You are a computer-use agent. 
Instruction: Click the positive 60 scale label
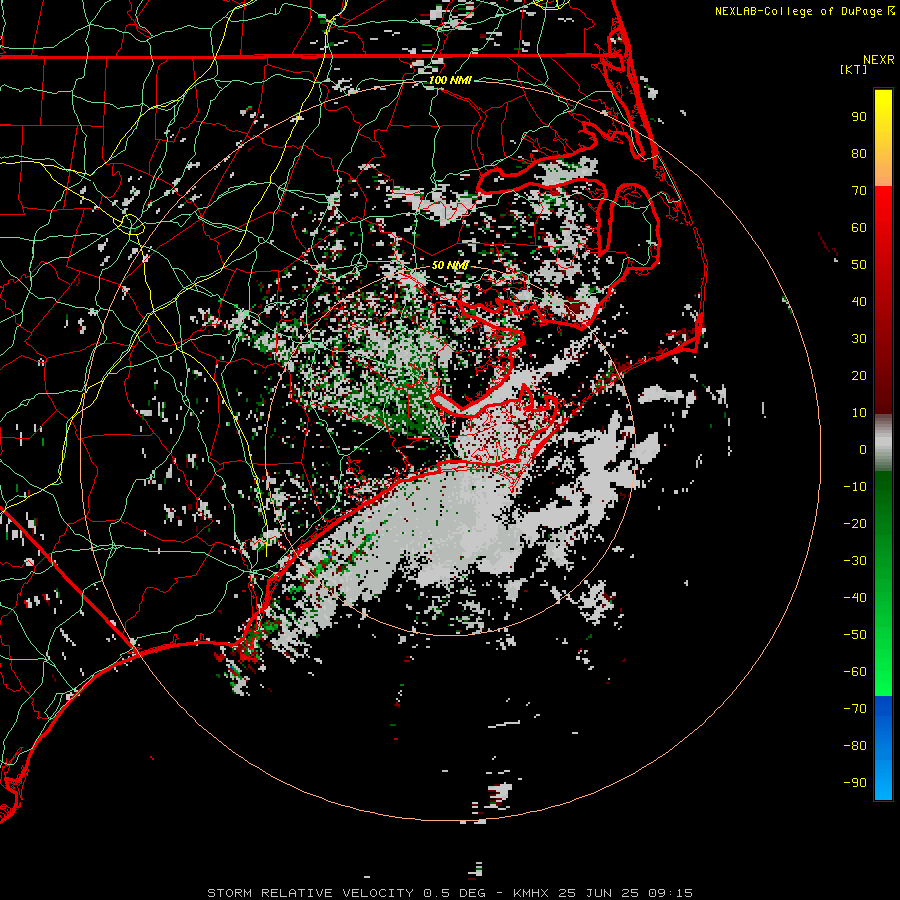tap(859, 228)
